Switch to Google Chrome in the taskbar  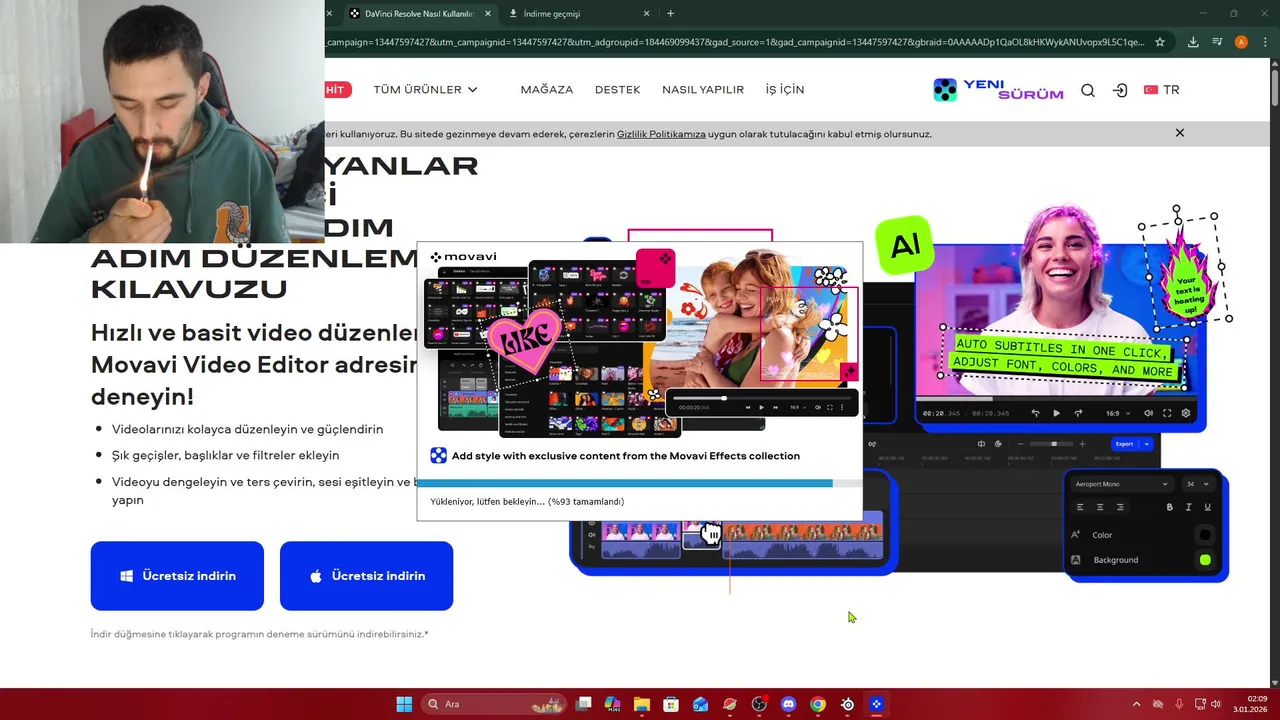click(x=818, y=704)
